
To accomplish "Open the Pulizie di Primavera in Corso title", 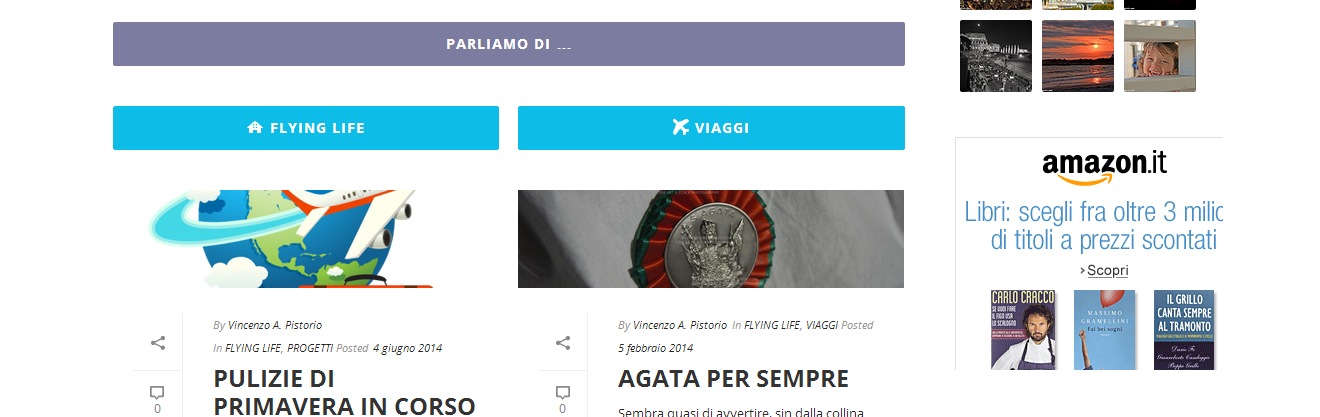I will click(344, 392).
